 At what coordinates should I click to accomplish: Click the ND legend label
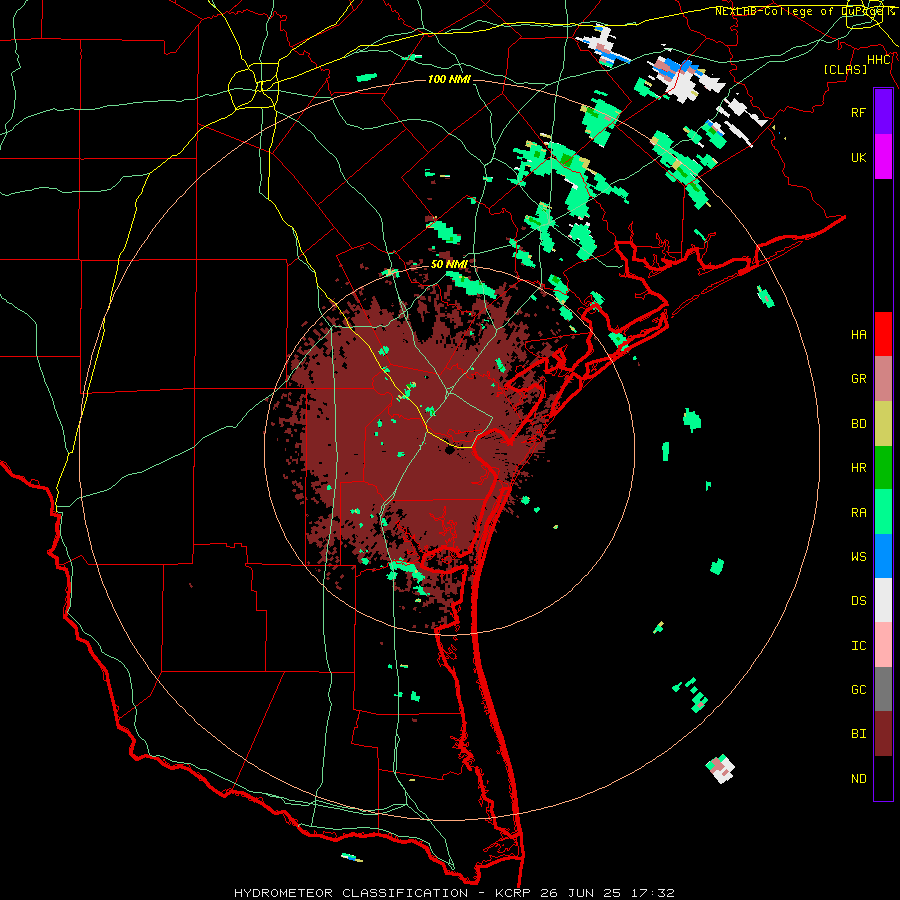point(859,779)
